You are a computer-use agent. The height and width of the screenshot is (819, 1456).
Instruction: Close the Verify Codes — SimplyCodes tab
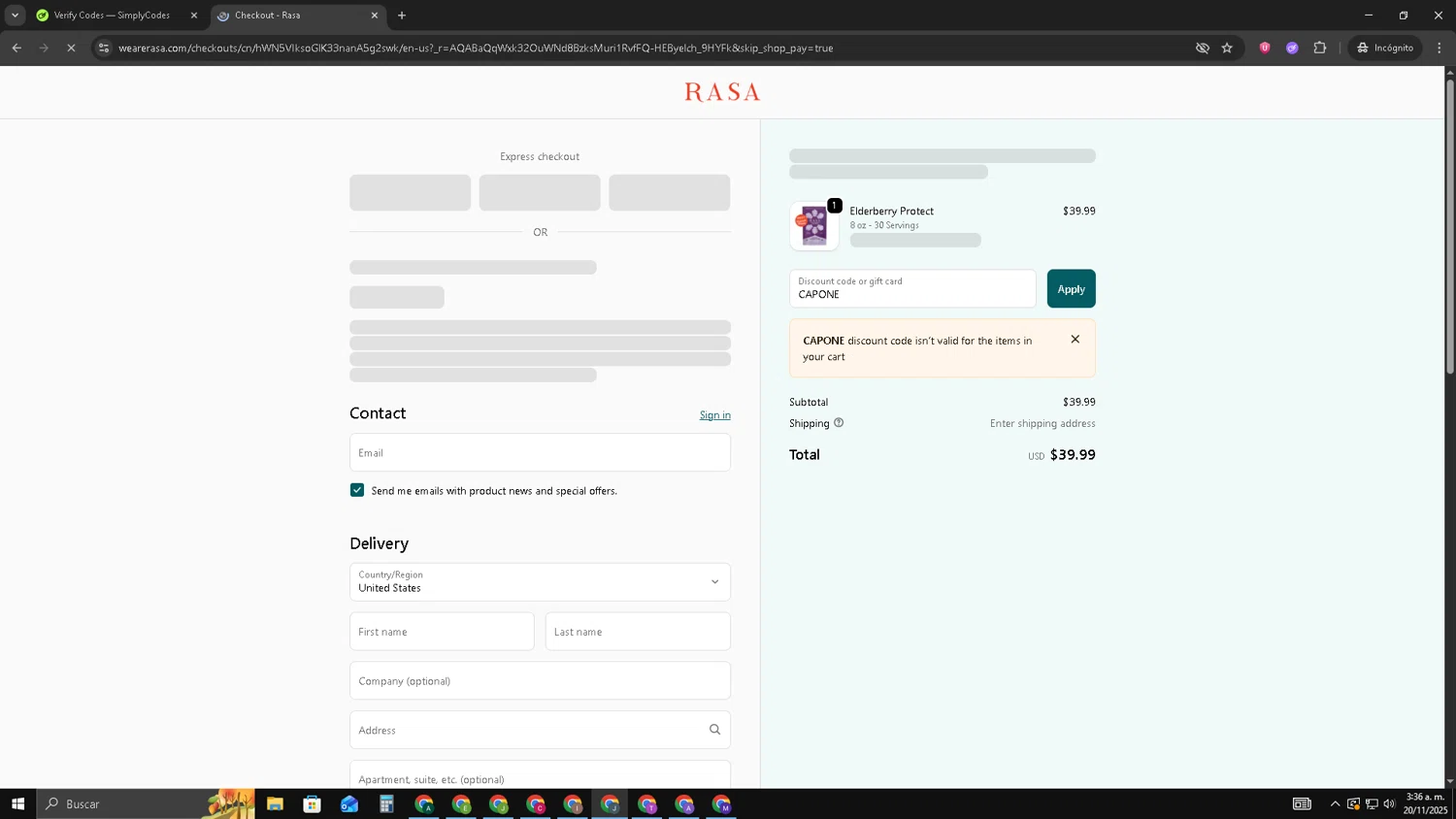(194, 16)
